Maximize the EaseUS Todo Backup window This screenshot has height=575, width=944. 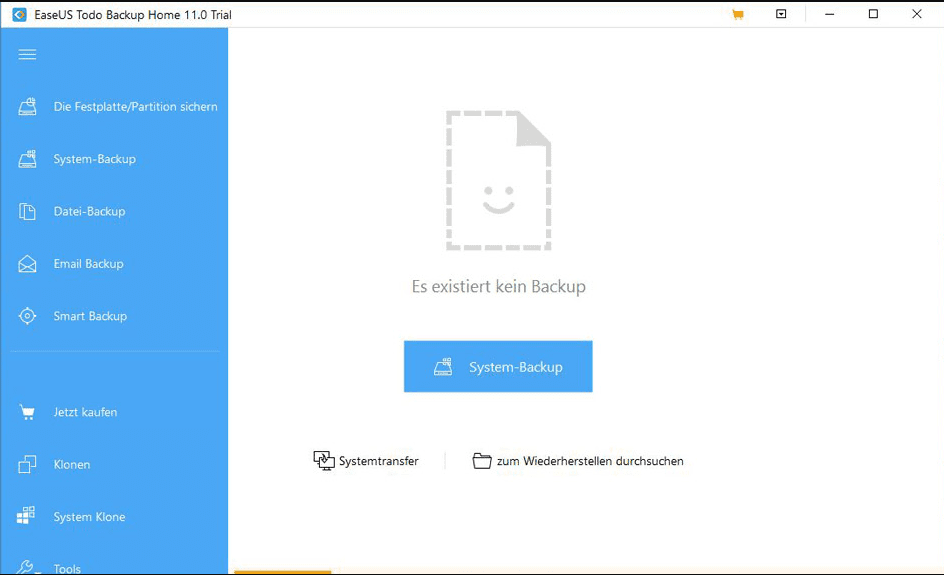point(873,14)
